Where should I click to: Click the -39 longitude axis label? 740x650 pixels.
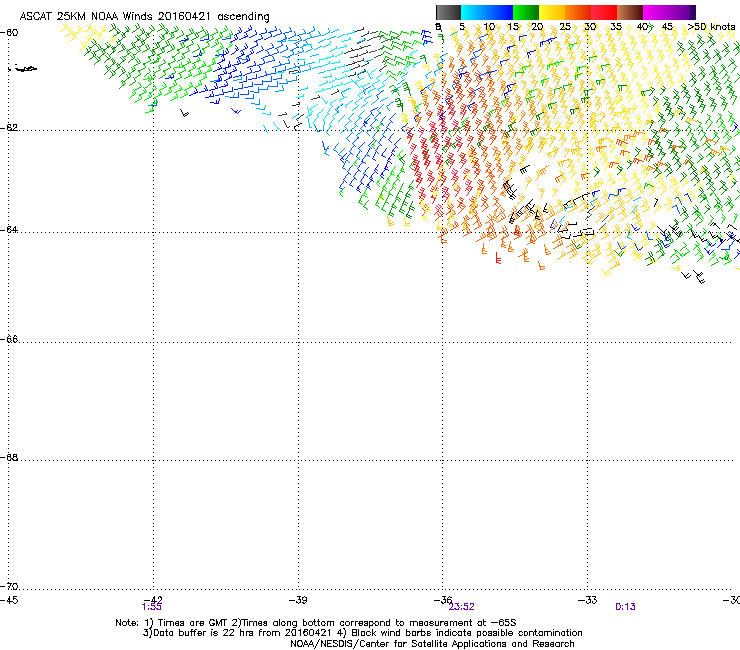(298, 600)
